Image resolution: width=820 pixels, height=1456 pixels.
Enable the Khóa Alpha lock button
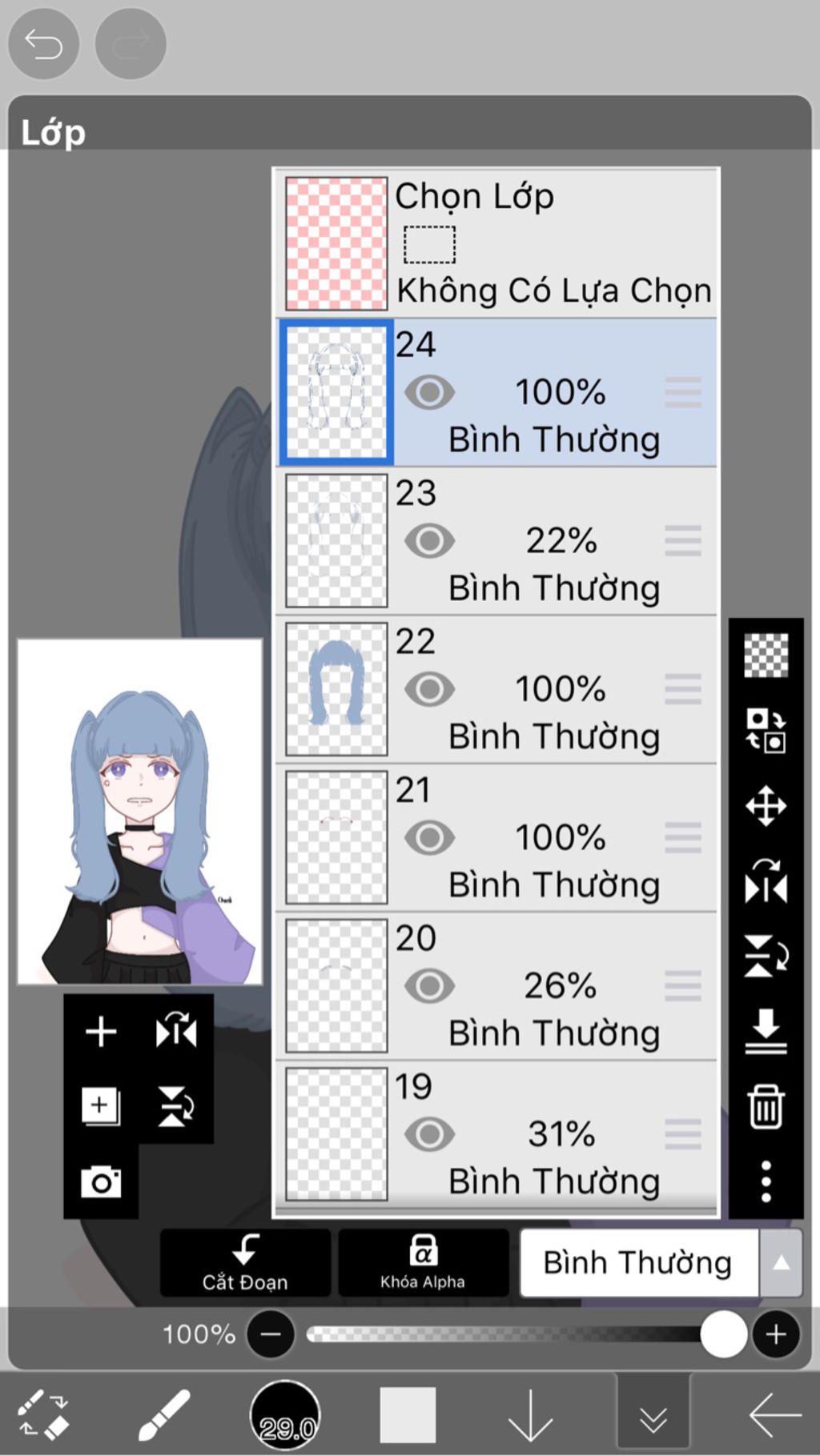[423, 1263]
